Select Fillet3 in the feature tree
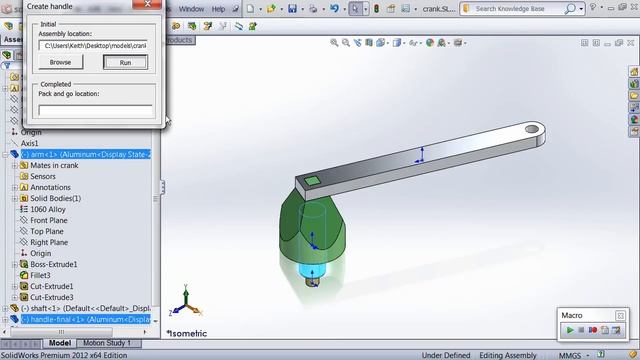The height and width of the screenshot is (360, 640). pyautogui.click(x=40, y=276)
